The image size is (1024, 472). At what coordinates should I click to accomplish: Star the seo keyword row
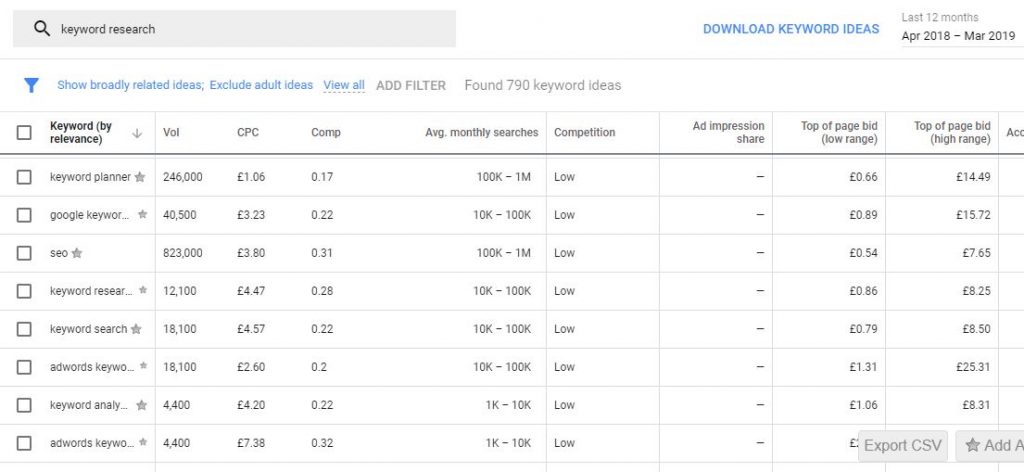[76, 253]
